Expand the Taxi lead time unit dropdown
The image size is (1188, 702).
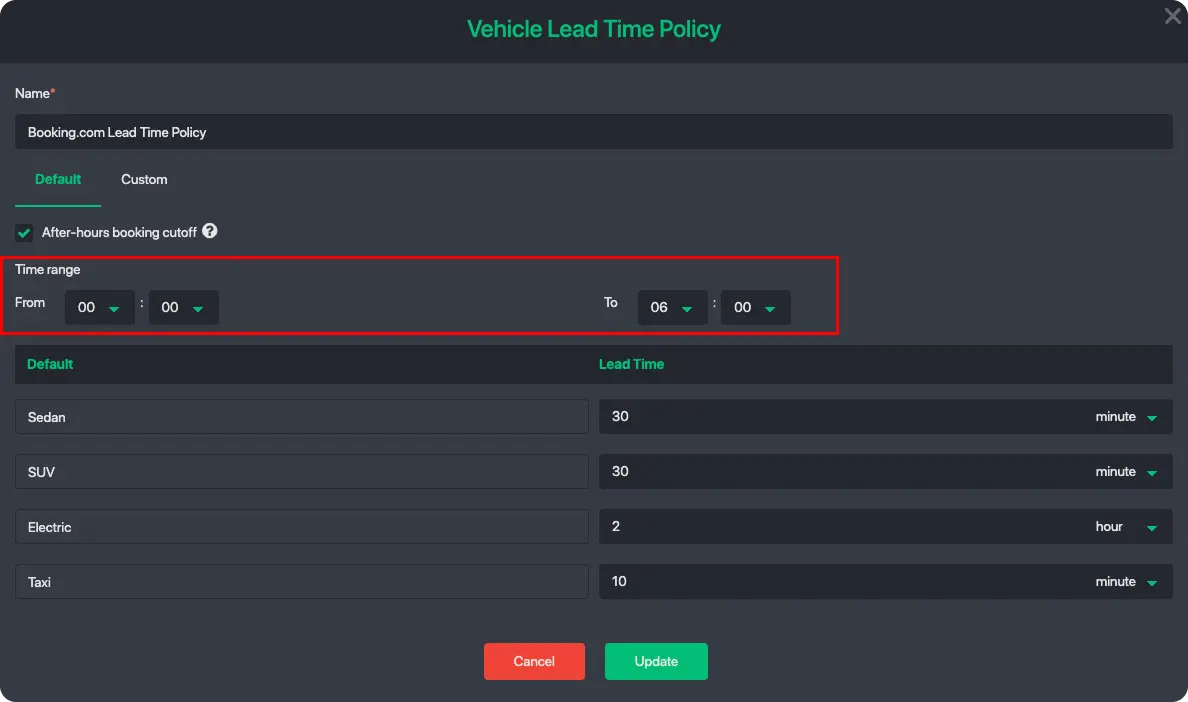(x=1126, y=582)
